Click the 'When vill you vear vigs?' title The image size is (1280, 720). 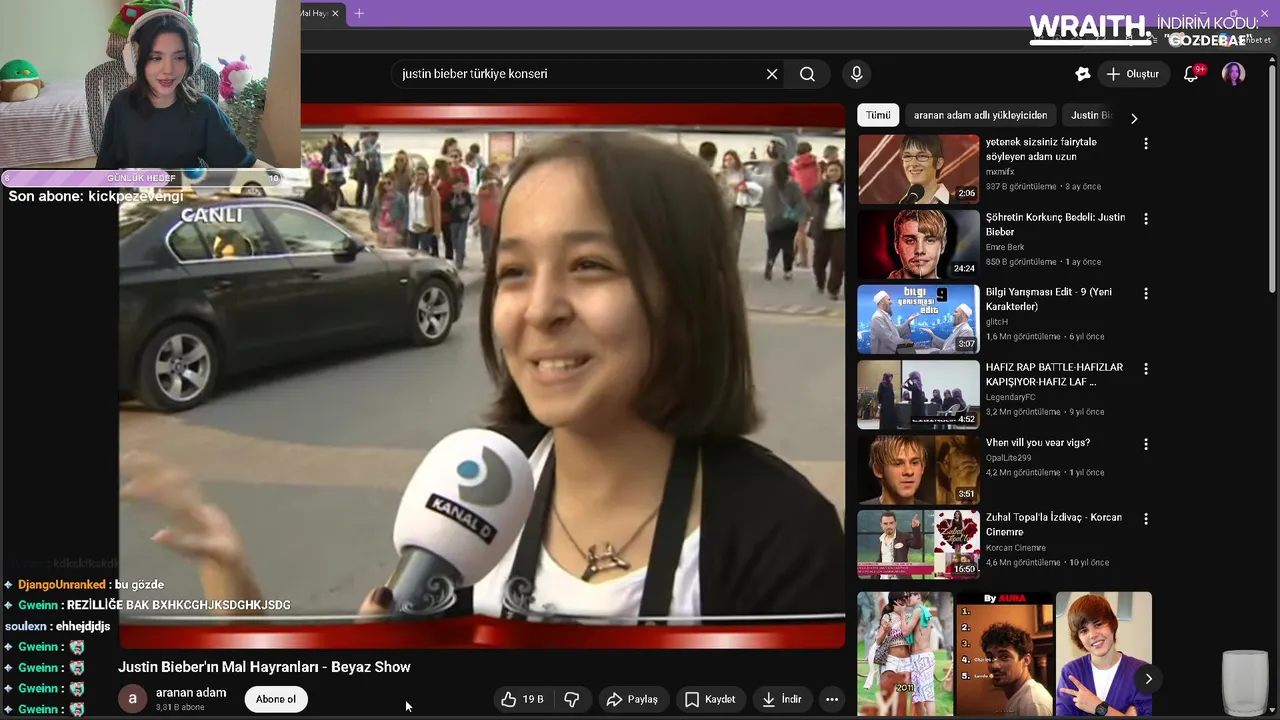[x=1038, y=442]
